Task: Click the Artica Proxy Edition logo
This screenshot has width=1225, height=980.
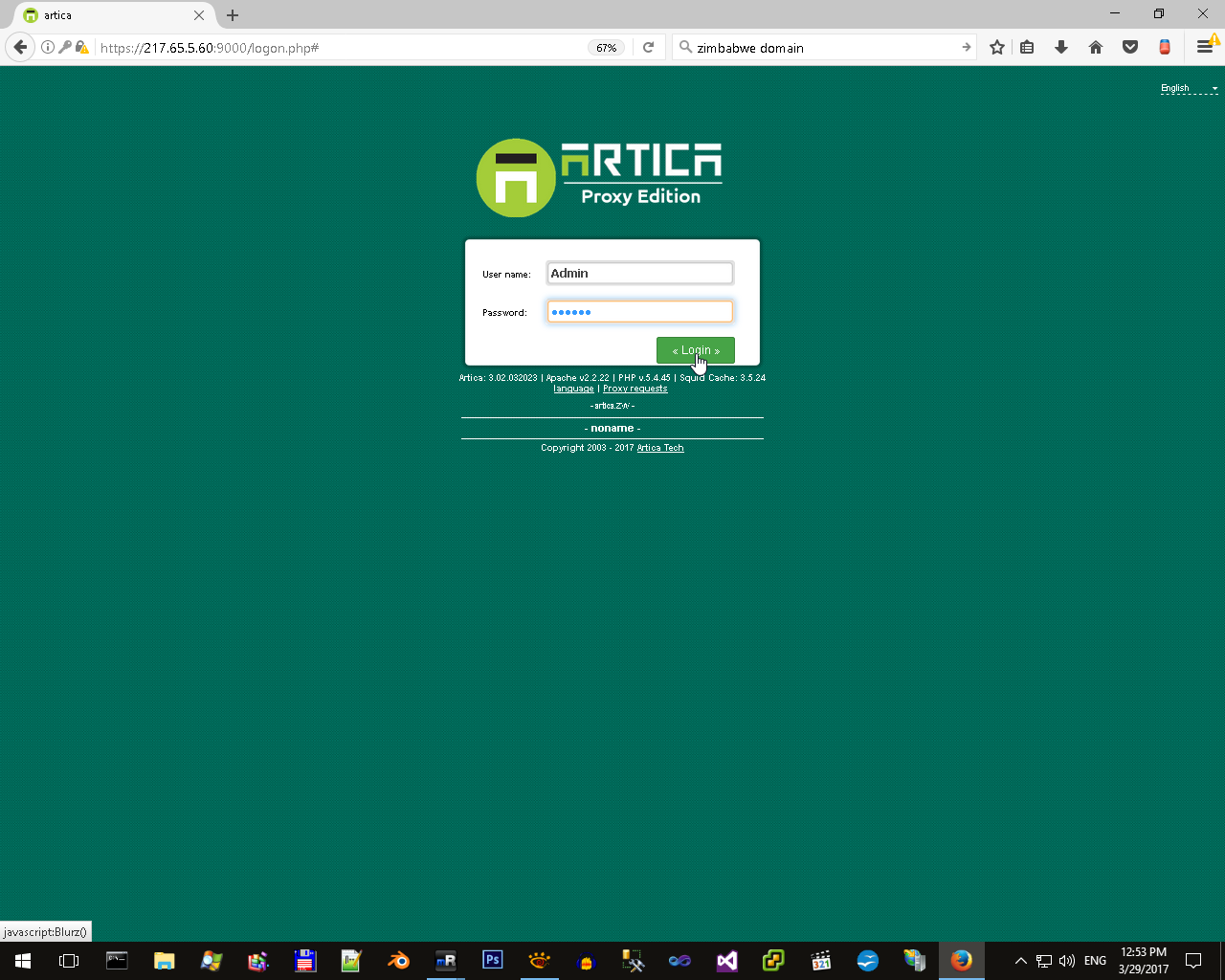Action: pyautogui.click(x=599, y=178)
